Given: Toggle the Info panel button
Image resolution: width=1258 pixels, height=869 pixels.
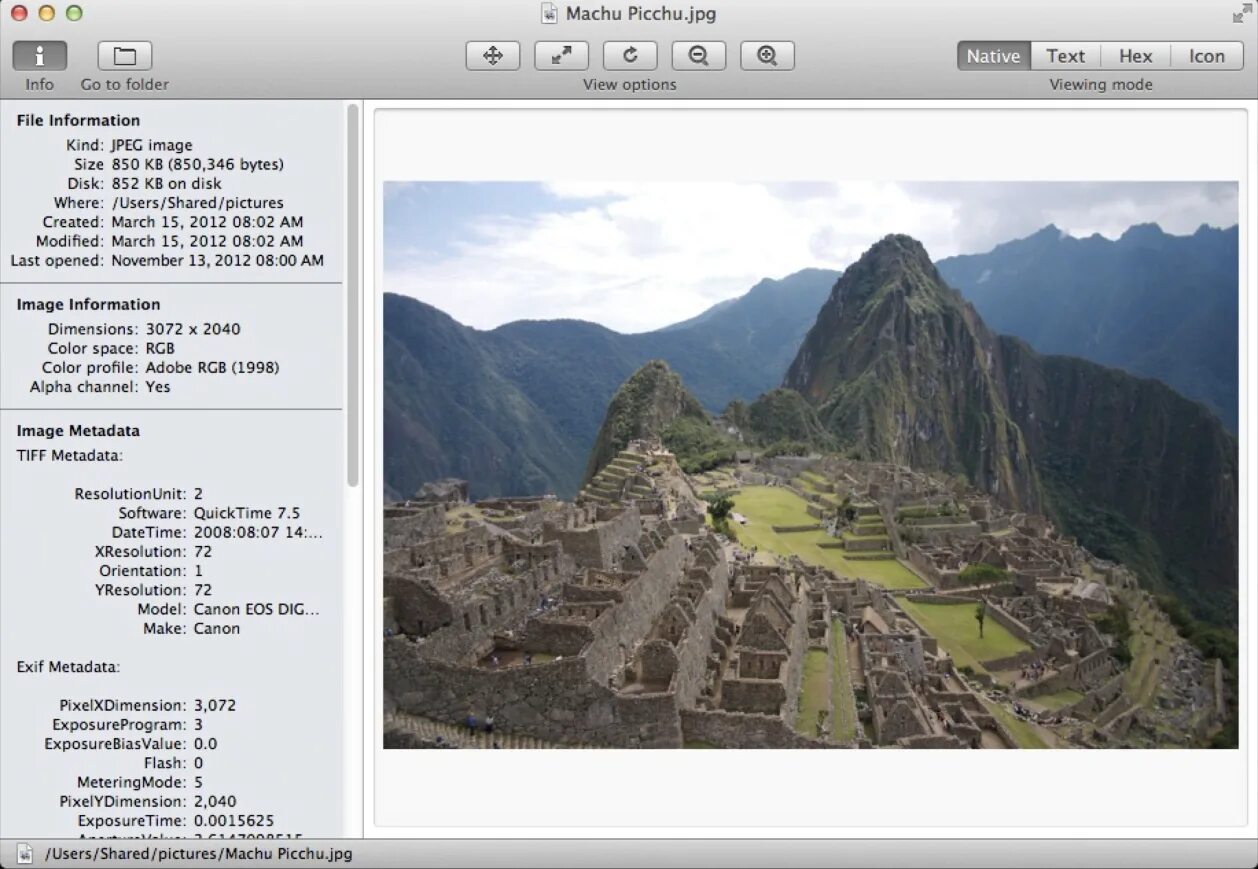Looking at the screenshot, I should point(40,56).
